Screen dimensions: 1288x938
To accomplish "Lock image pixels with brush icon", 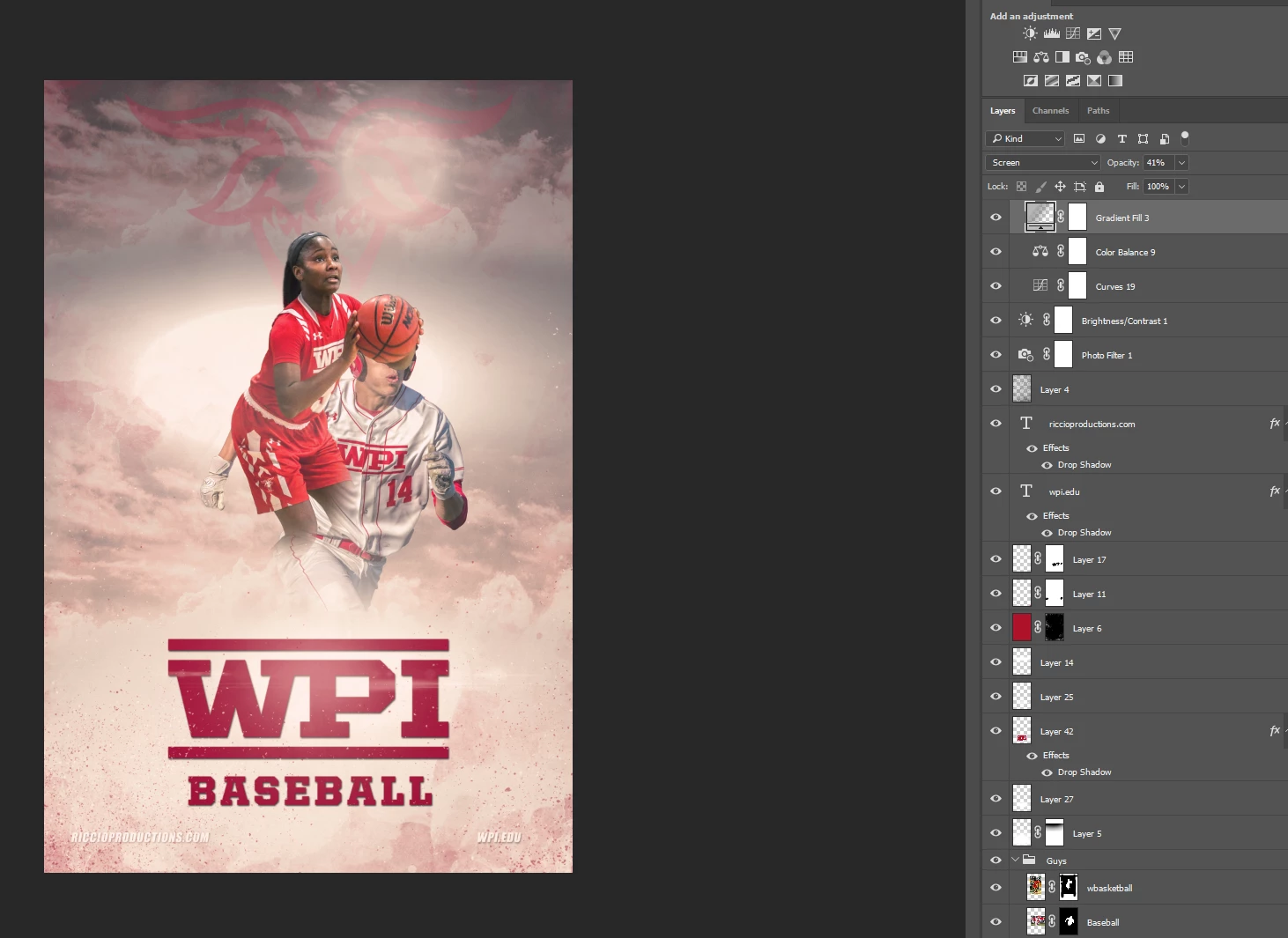I will 1040,187.
